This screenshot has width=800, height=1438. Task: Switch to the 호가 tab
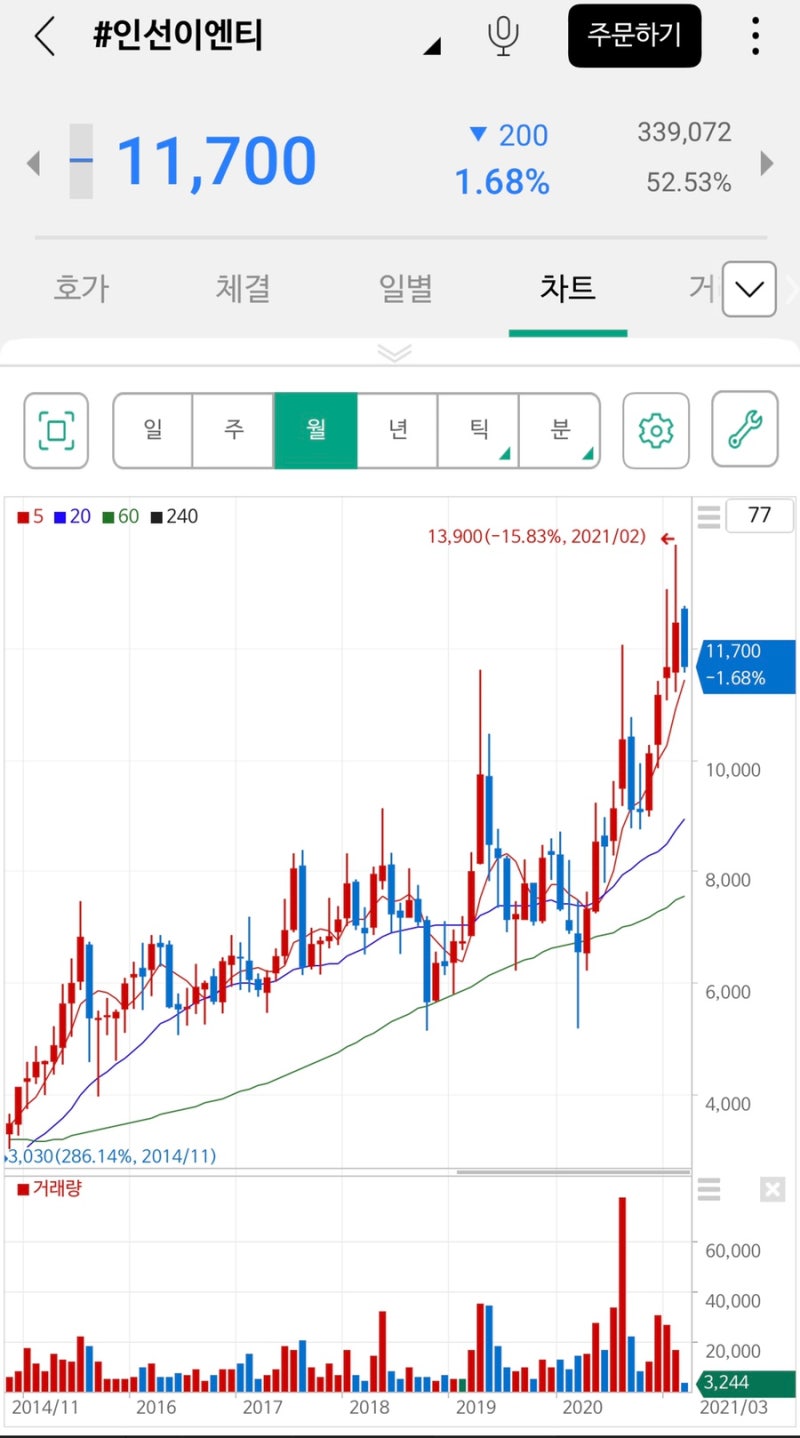tap(81, 289)
